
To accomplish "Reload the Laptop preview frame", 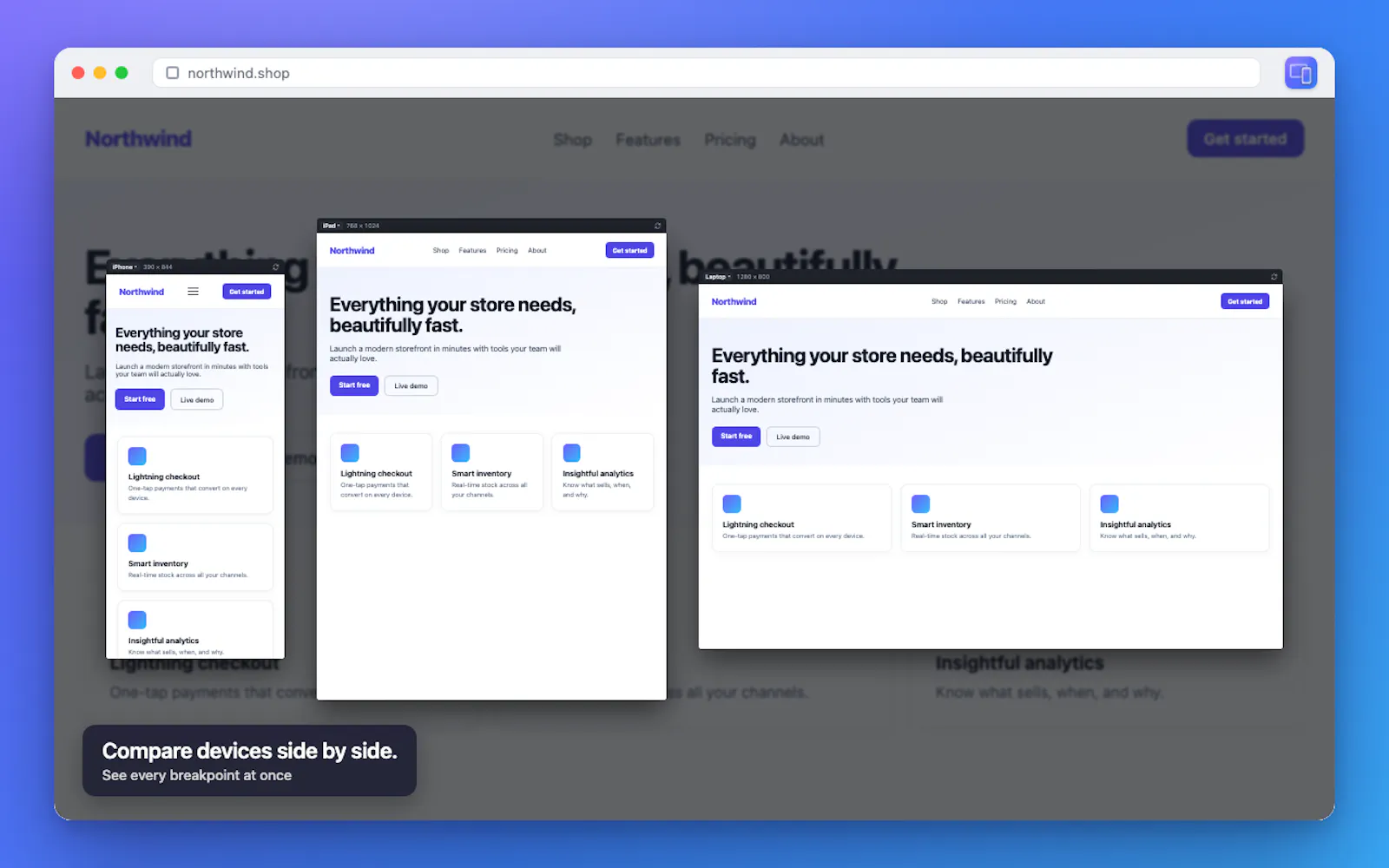I will [1274, 277].
